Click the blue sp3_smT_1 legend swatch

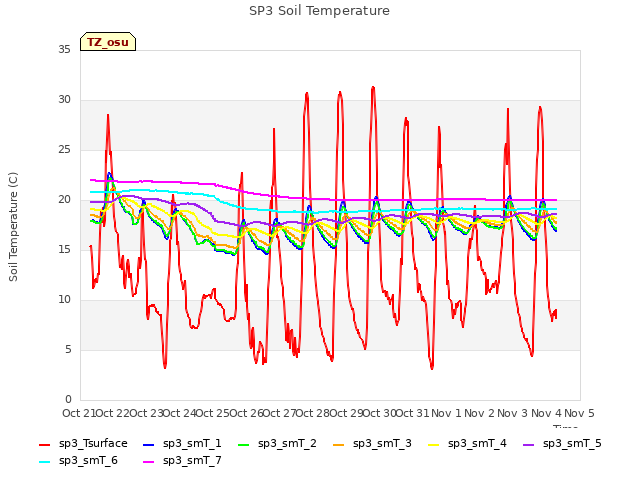[149, 444]
